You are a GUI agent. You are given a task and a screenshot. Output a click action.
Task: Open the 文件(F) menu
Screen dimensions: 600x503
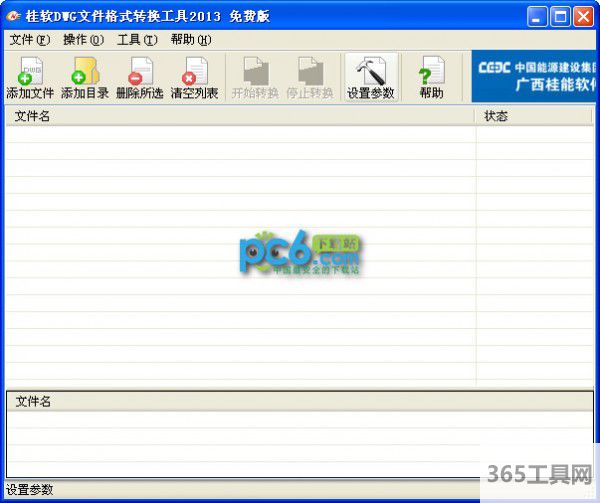coord(29,40)
